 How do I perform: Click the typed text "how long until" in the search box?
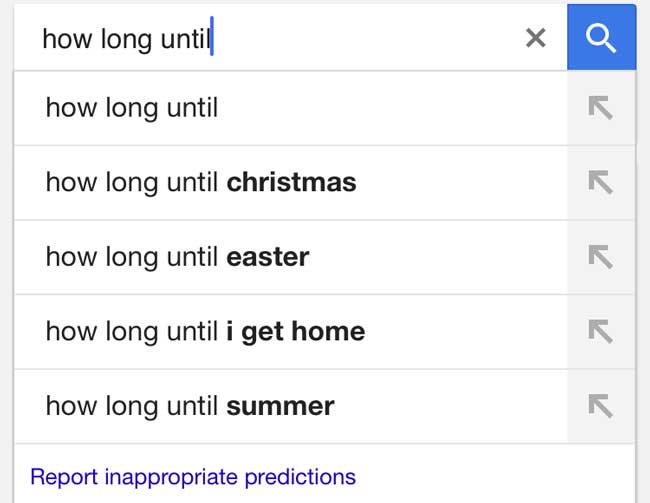(x=126, y=38)
